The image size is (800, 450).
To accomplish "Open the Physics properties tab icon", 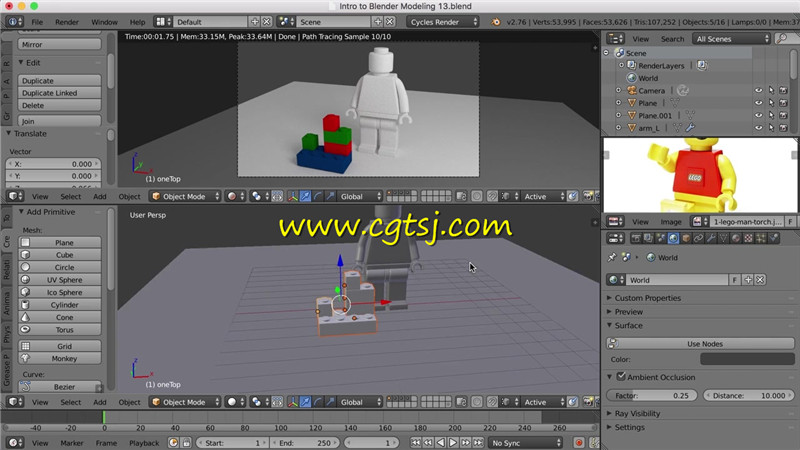I will pyautogui.click(x=773, y=238).
